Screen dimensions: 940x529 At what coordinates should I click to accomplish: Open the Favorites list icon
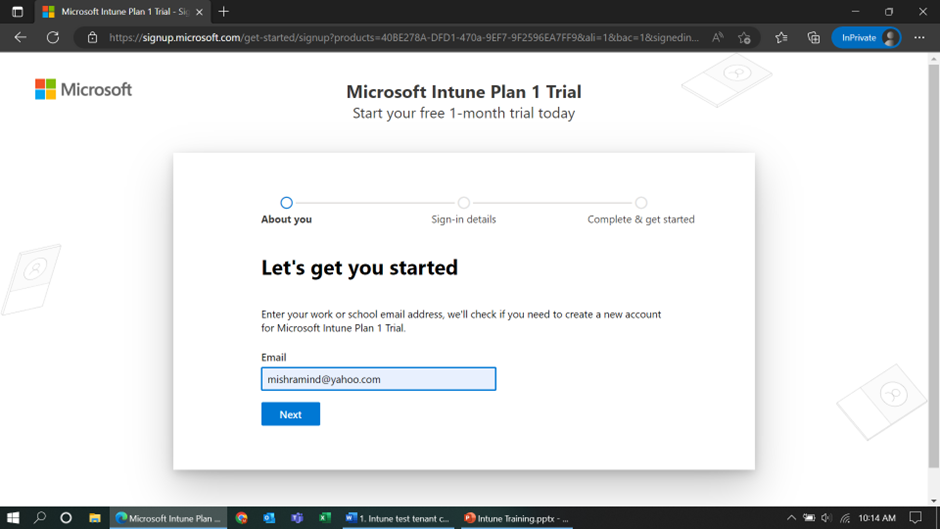click(x=781, y=38)
